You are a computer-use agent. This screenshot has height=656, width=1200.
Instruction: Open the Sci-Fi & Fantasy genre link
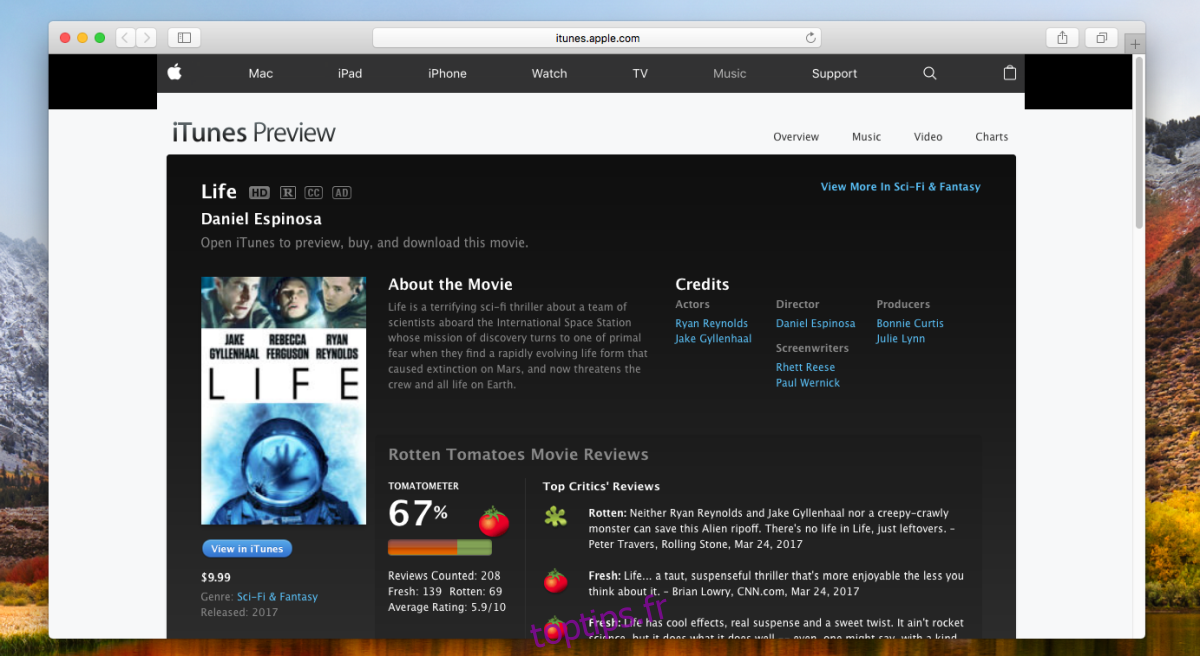277,597
